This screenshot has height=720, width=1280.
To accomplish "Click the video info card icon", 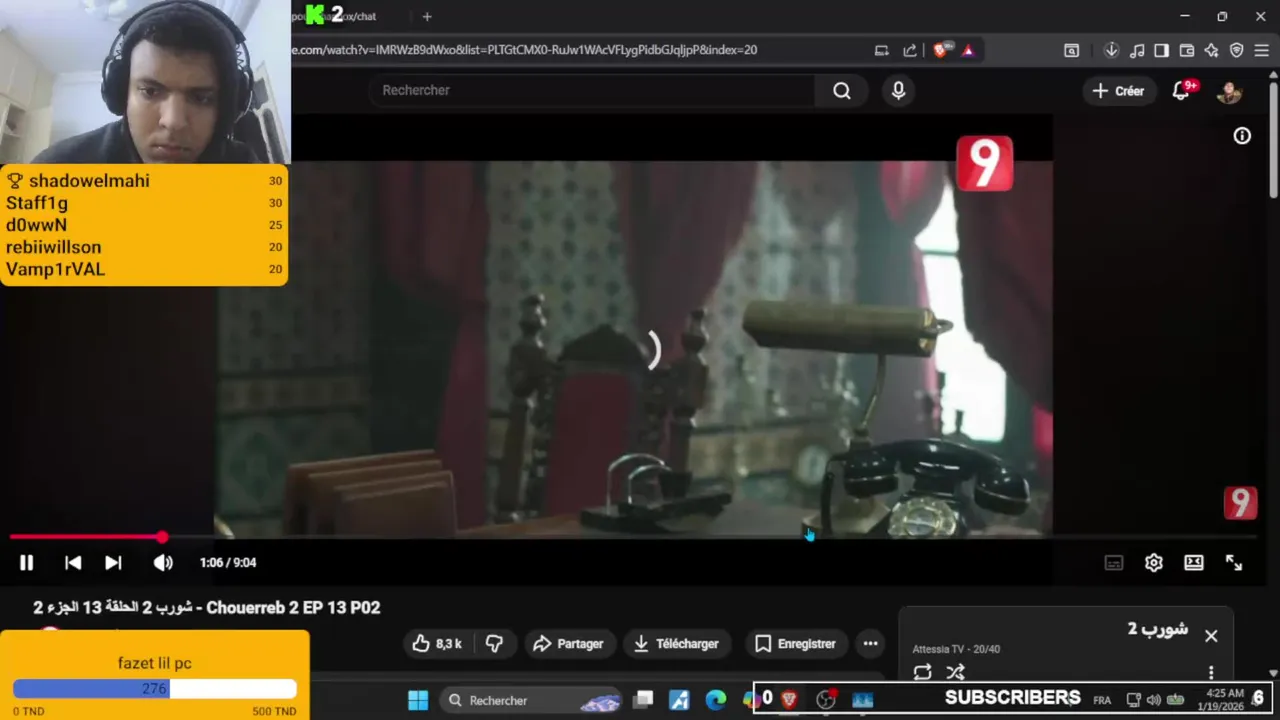I will point(1242,136).
